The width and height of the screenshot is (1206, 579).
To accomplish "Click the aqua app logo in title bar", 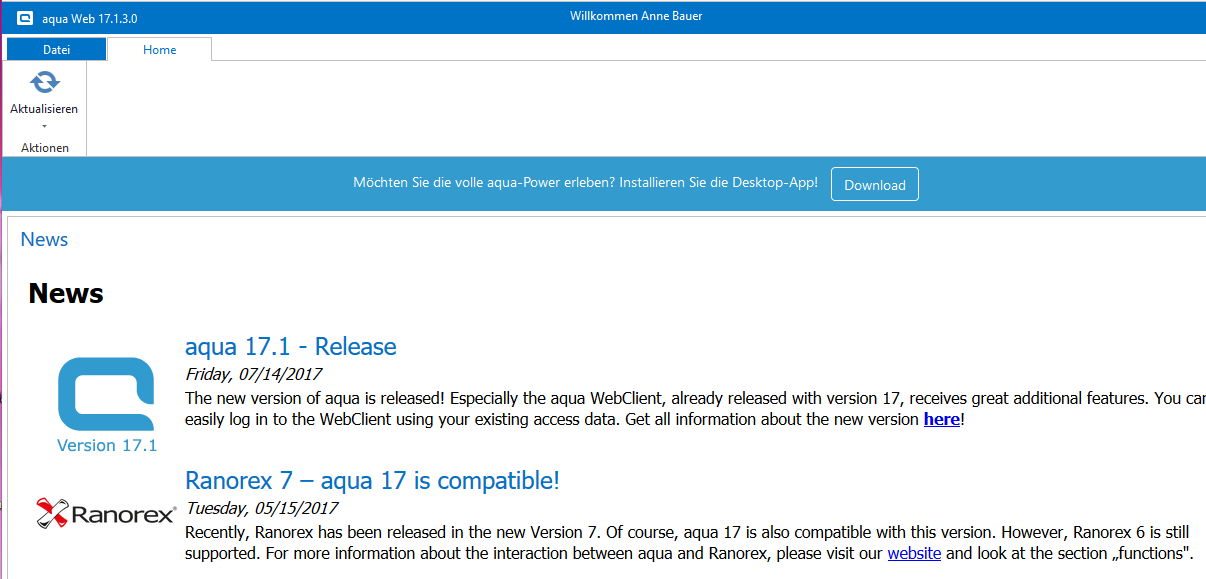I will click(x=25, y=18).
